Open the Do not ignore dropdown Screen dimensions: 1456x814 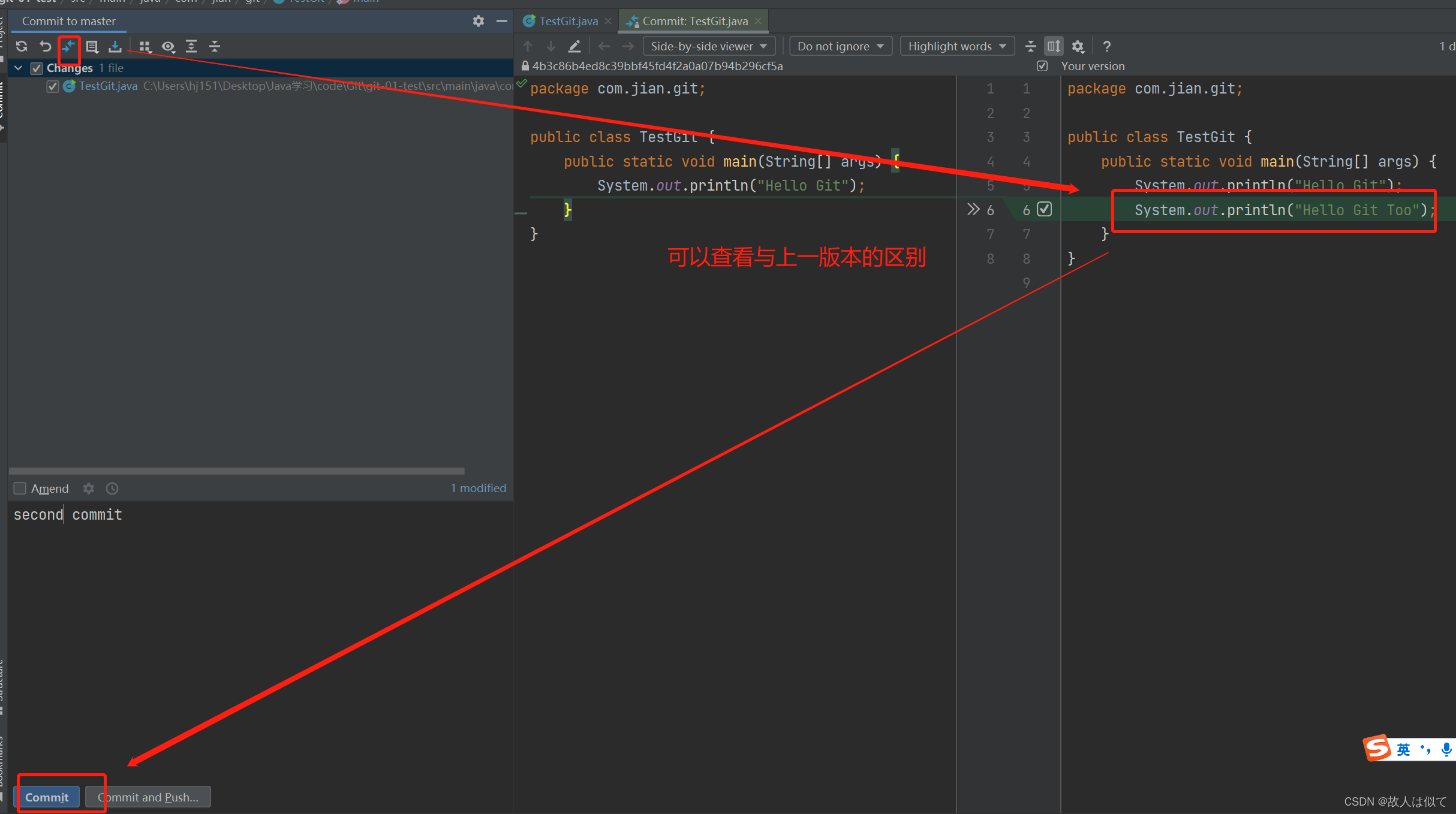coord(841,46)
